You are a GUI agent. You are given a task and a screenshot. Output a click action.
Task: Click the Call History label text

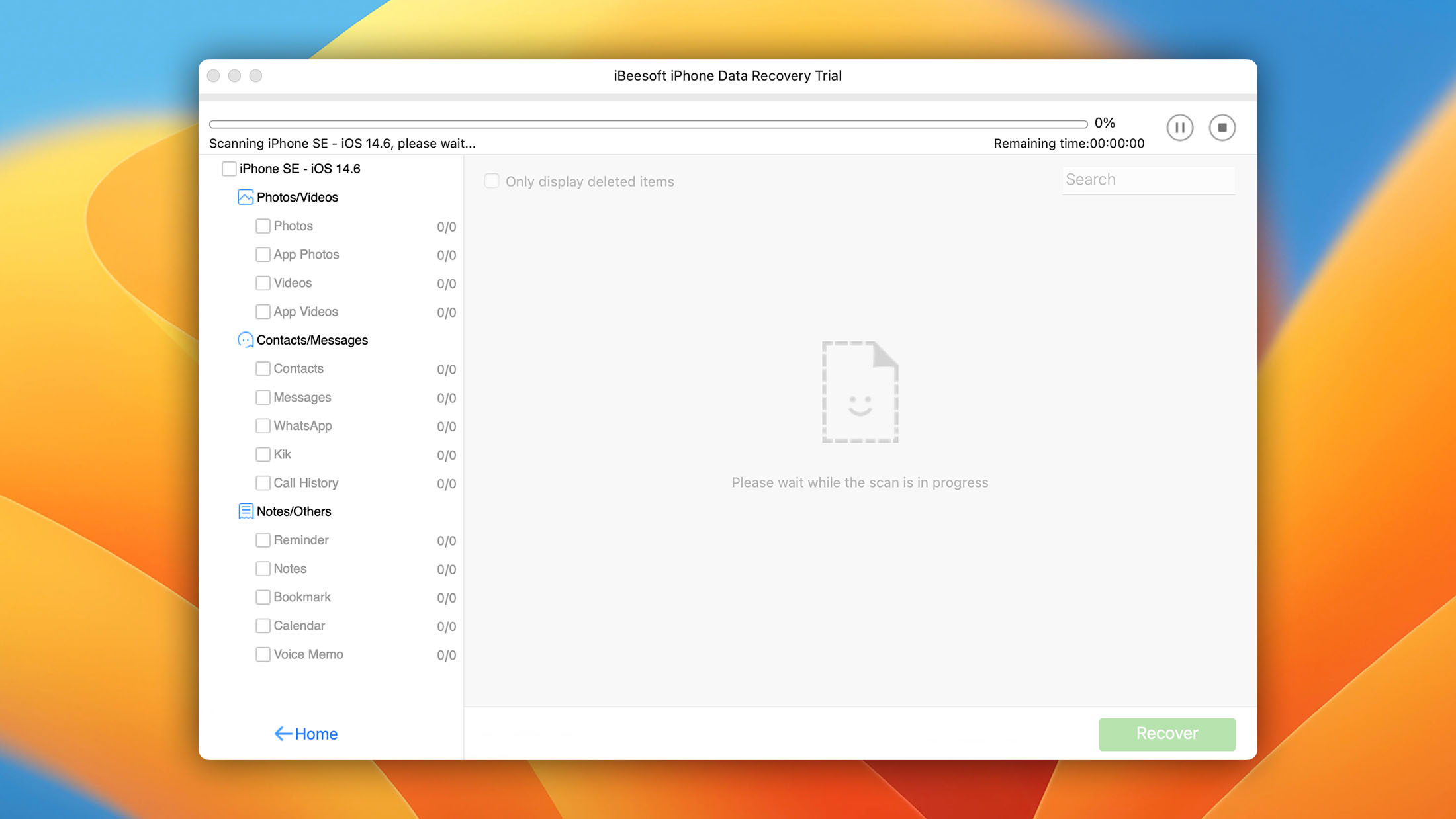306,483
